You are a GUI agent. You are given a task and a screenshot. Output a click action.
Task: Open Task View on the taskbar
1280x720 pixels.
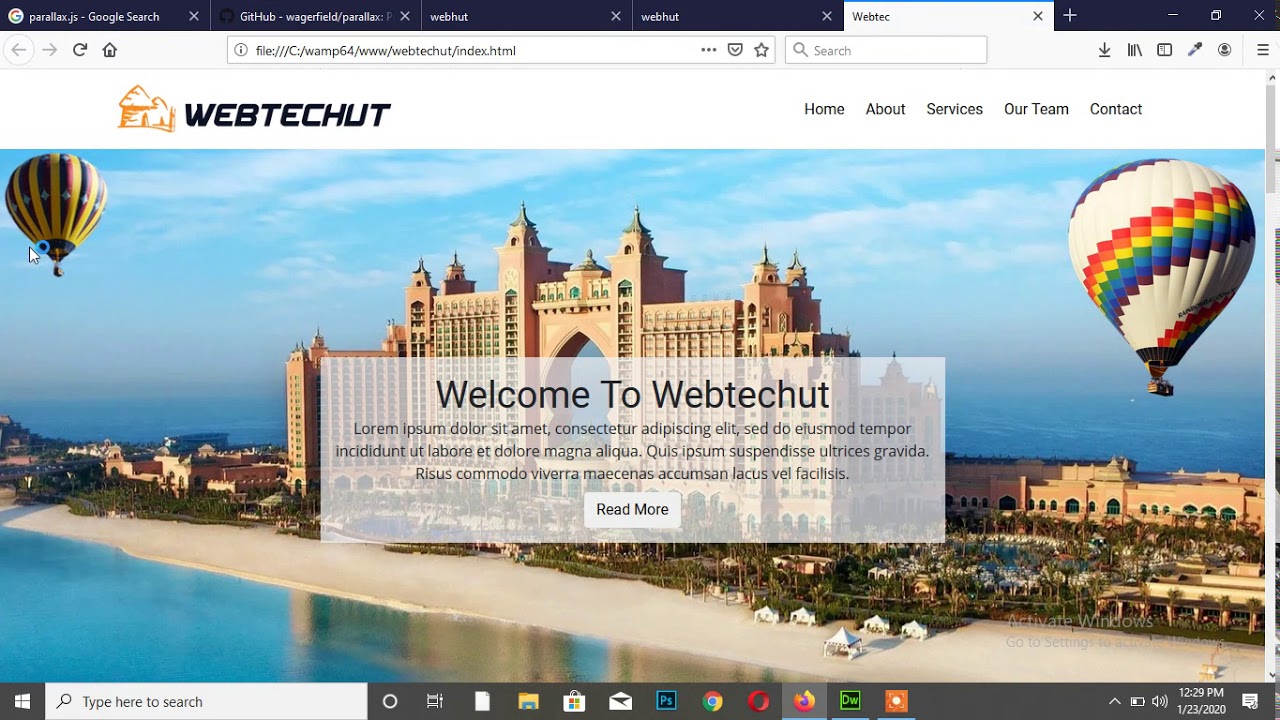[435, 701]
